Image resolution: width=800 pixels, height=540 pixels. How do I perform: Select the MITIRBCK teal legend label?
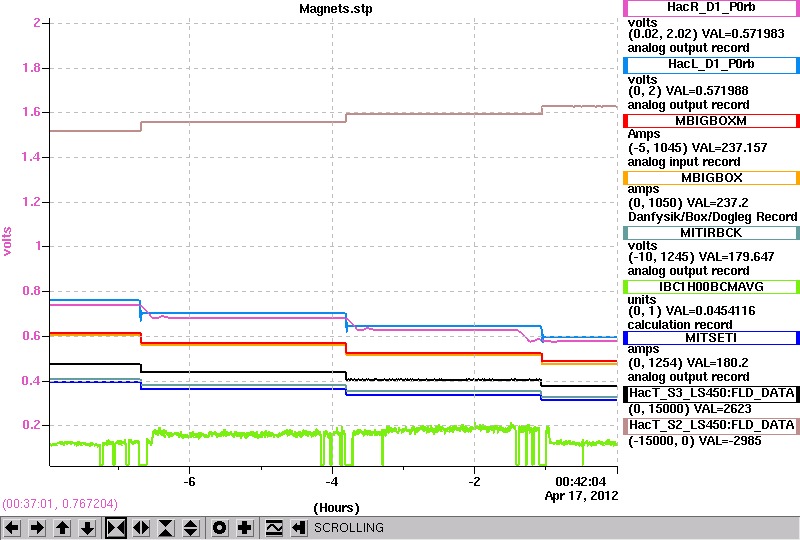click(711, 233)
